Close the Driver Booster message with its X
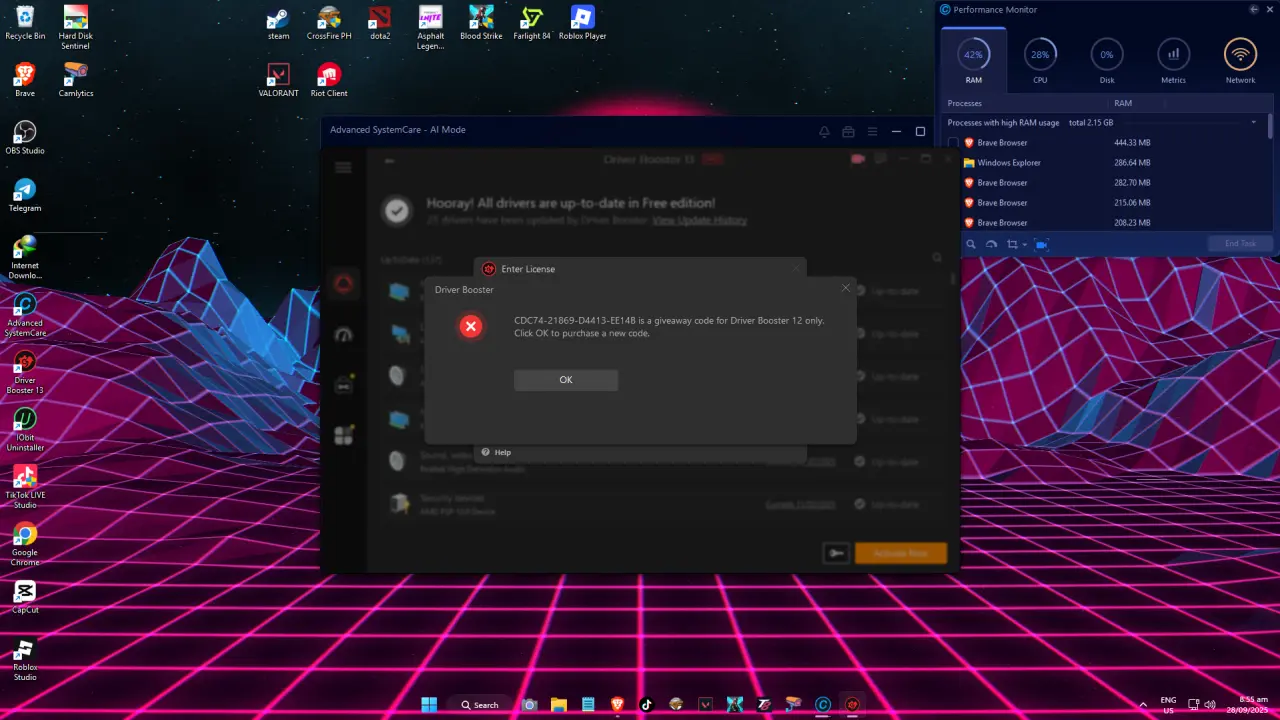The height and width of the screenshot is (720, 1280). pos(845,288)
